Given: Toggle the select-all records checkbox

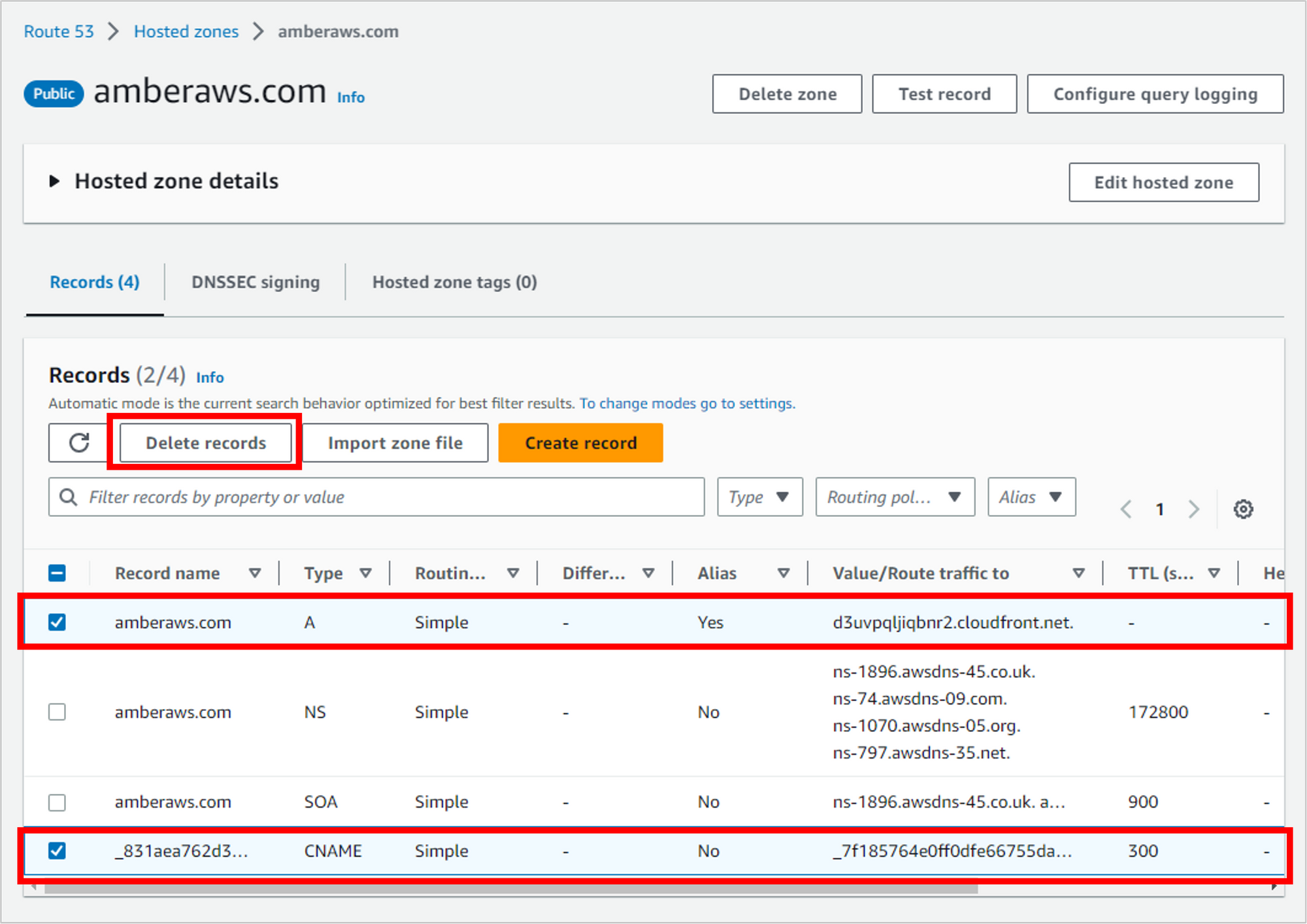Looking at the screenshot, I should [58, 573].
